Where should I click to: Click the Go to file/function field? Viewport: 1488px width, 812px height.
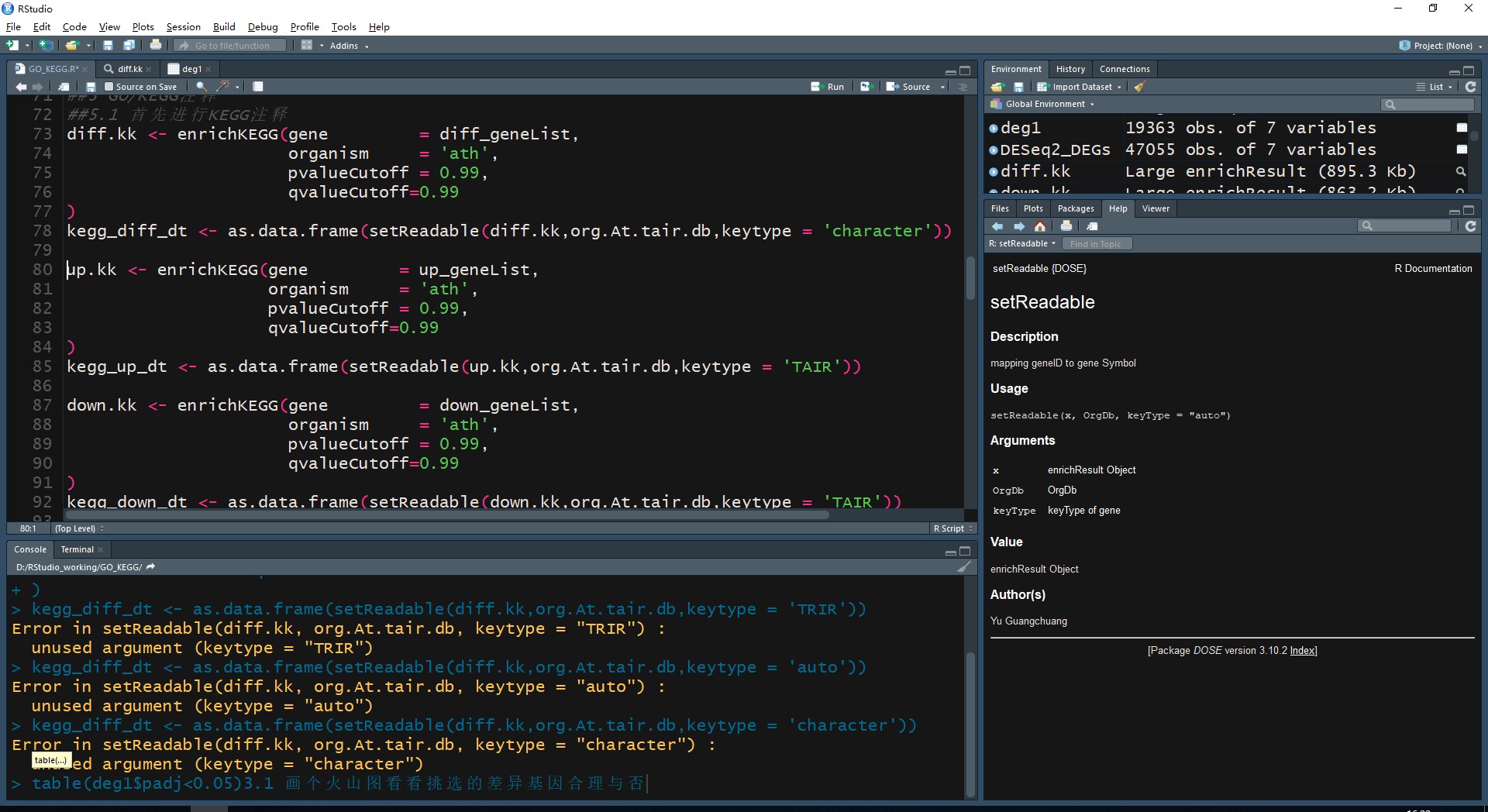pyautogui.click(x=231, y=46)
